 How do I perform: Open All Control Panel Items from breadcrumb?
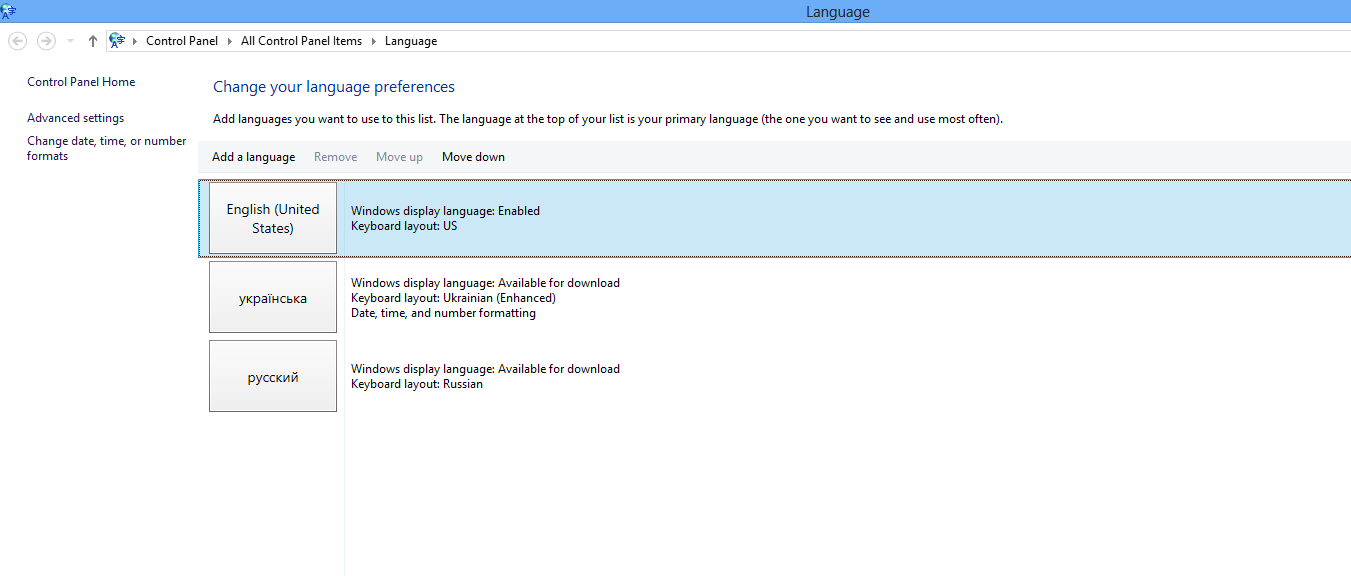point(301,40)
